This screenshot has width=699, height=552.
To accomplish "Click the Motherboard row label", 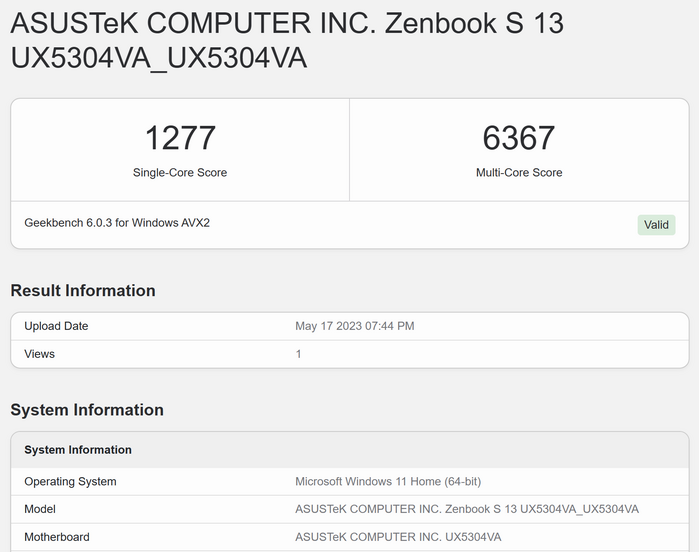I will pyautogui.click(x=57, y=537).
